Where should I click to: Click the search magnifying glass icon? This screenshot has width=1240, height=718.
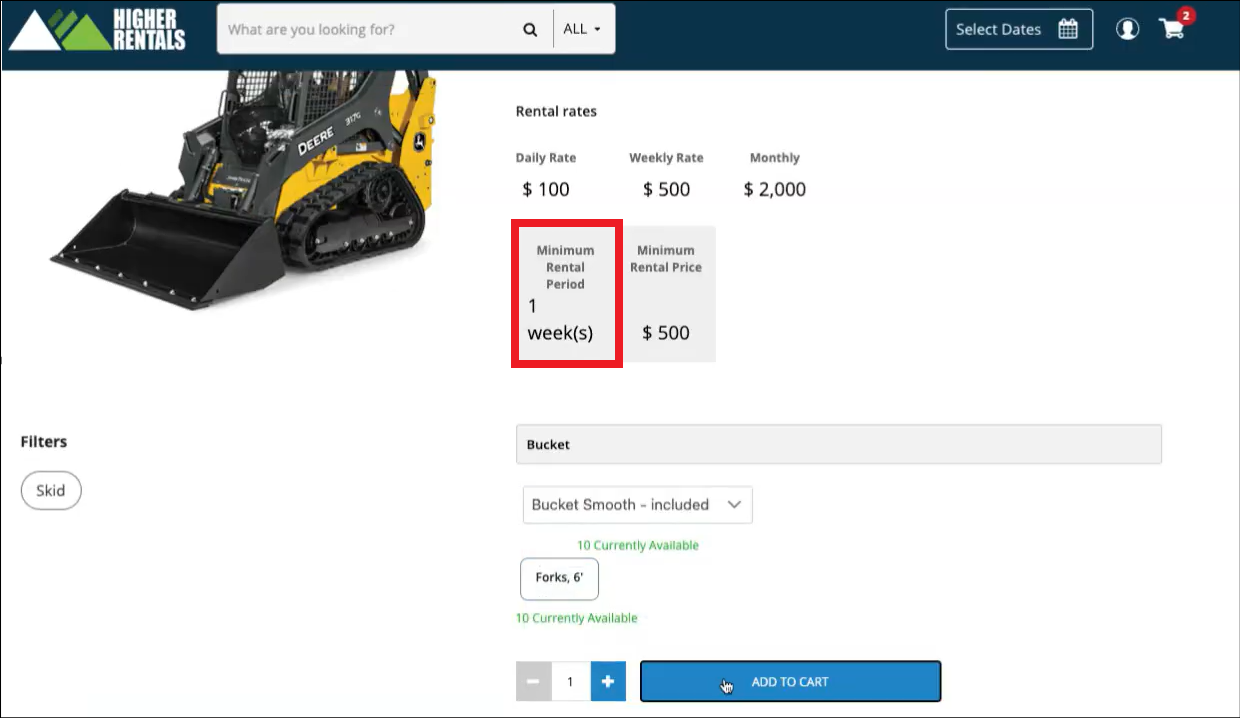pyautogui.click(x=530, y=30)
